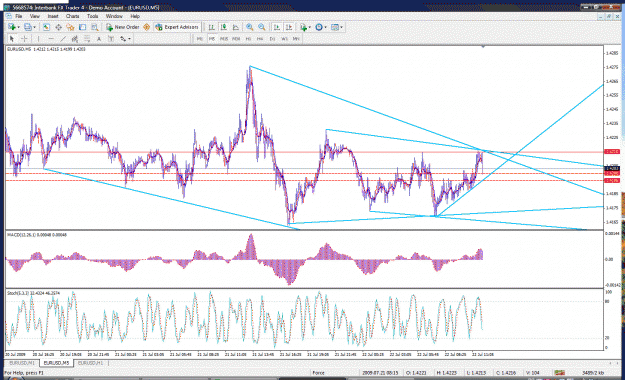
Task: Select the Text tool (A)
Action: click(x=99, y=39)
